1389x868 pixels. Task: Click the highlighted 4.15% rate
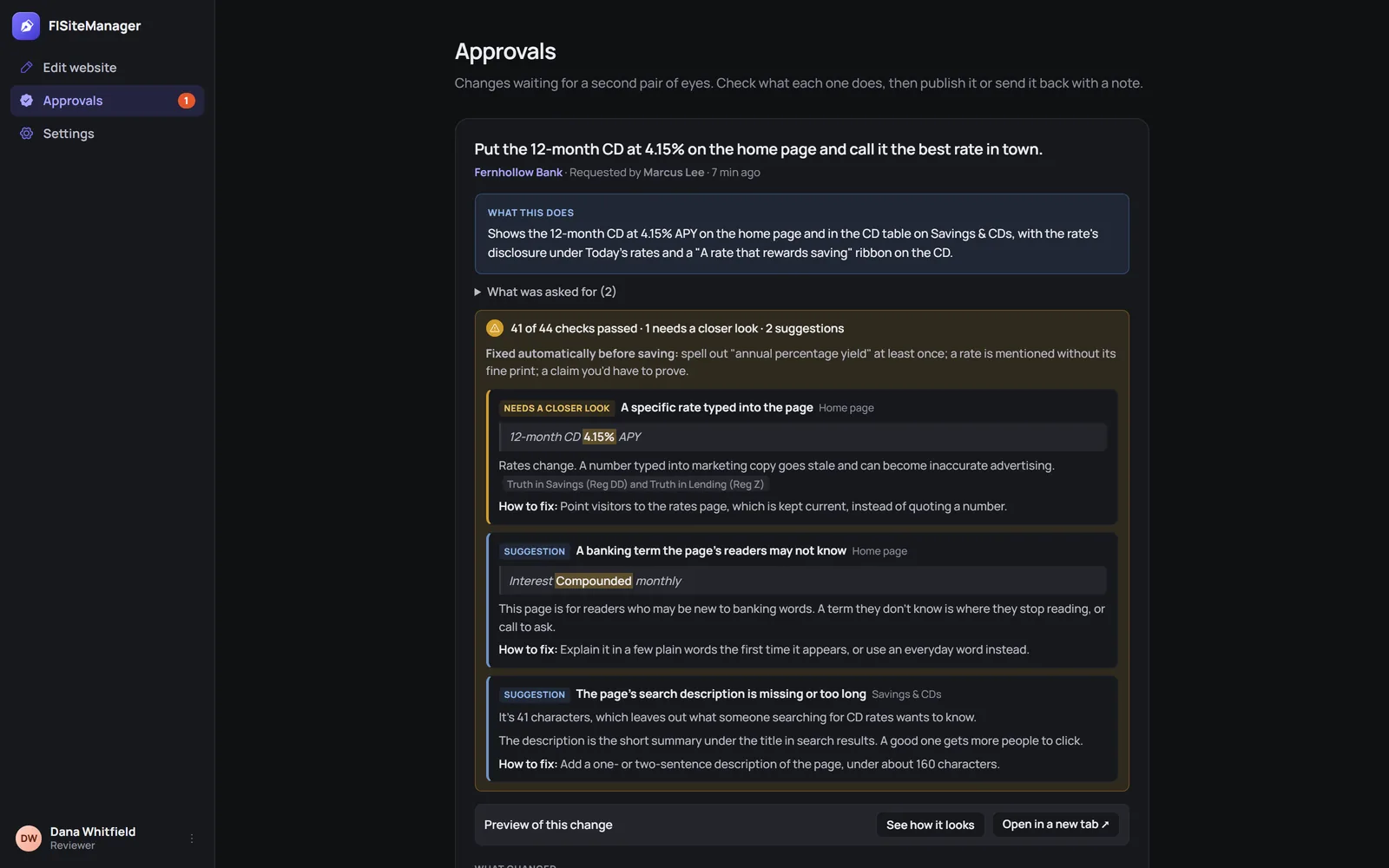point(599,437)
